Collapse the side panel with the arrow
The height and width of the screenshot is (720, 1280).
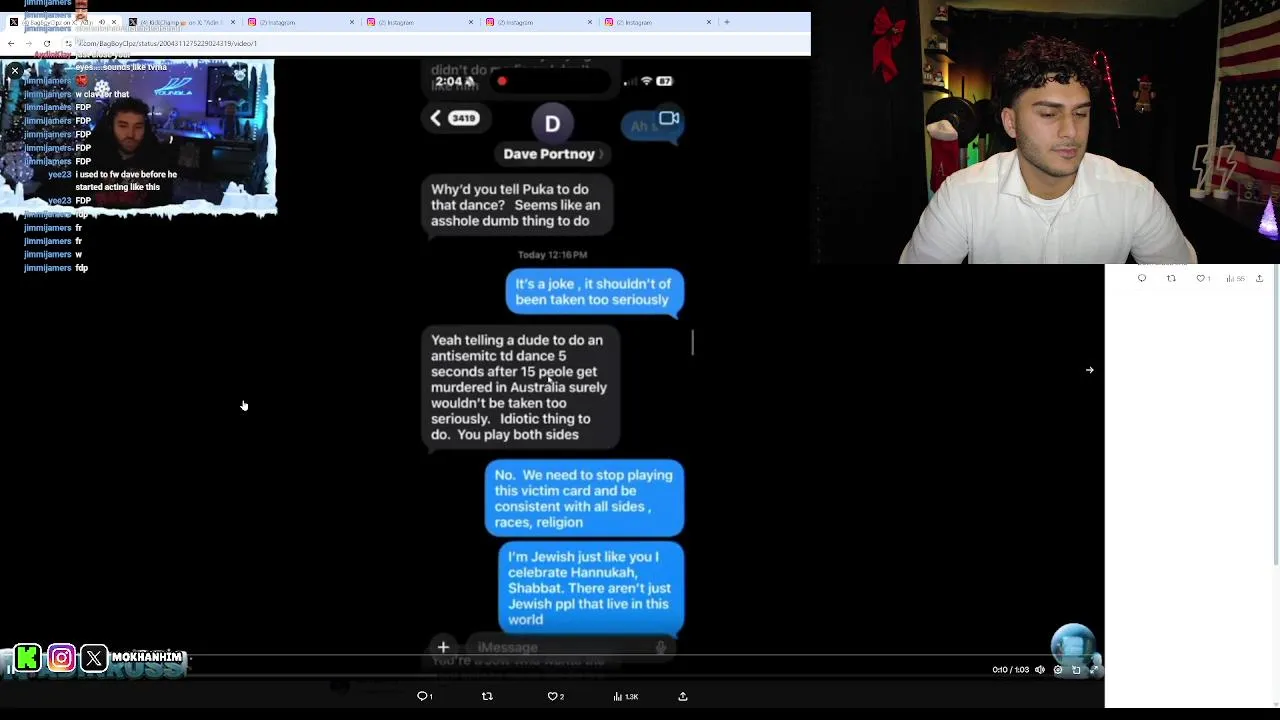[x=1089, y=370]
